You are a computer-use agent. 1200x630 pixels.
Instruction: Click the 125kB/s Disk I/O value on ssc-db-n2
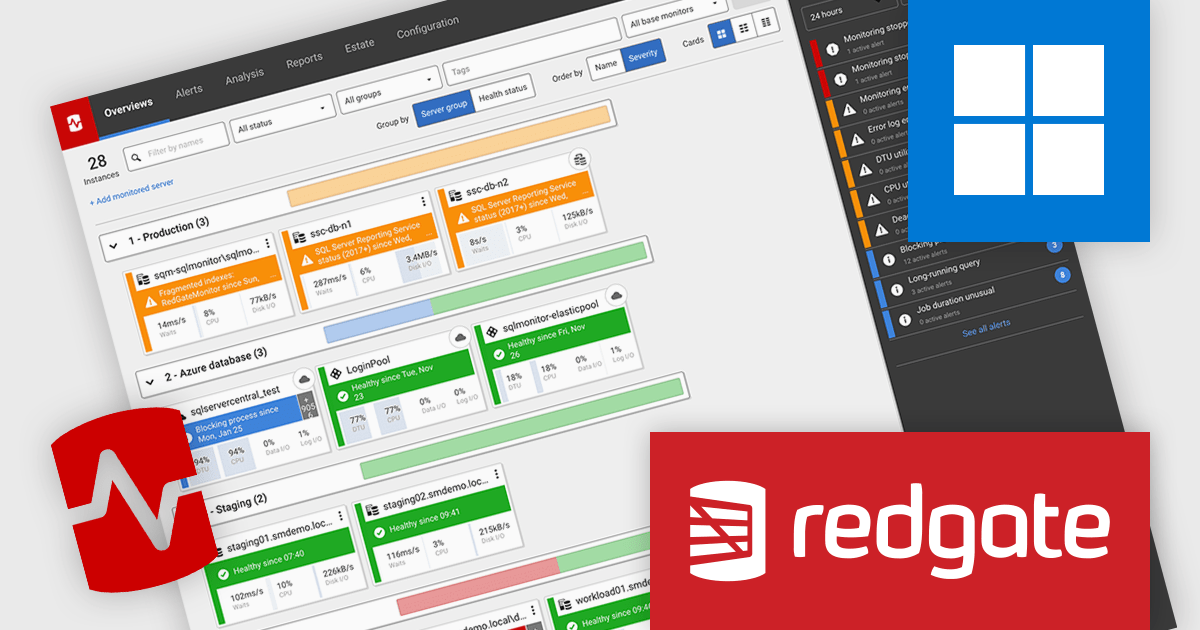[x=575, y=214]
